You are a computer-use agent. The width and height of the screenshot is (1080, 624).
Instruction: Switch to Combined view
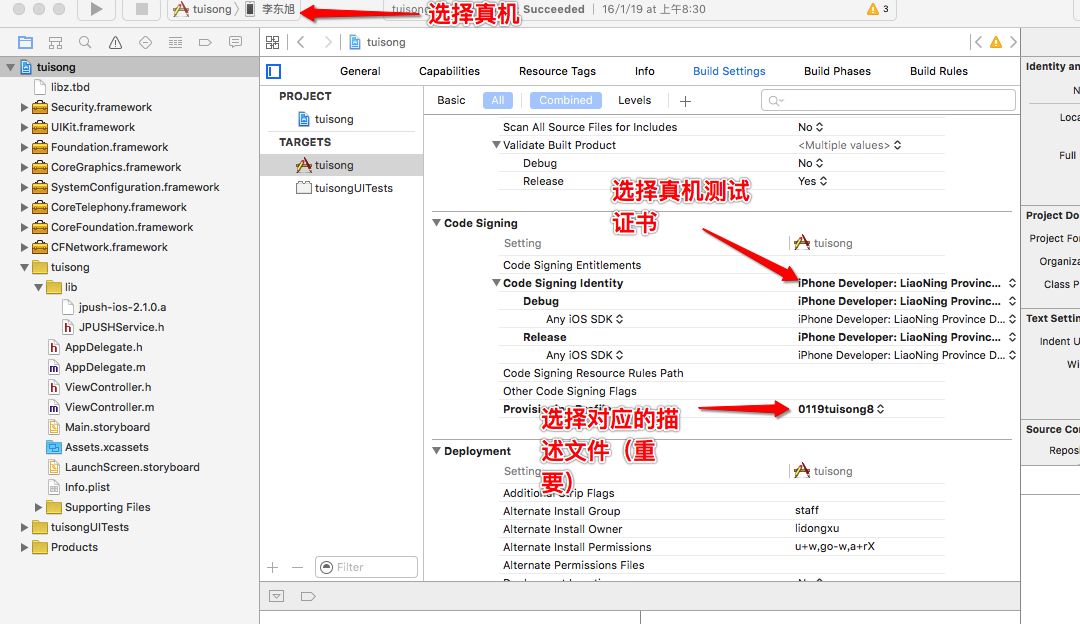(x=565, y=101)
